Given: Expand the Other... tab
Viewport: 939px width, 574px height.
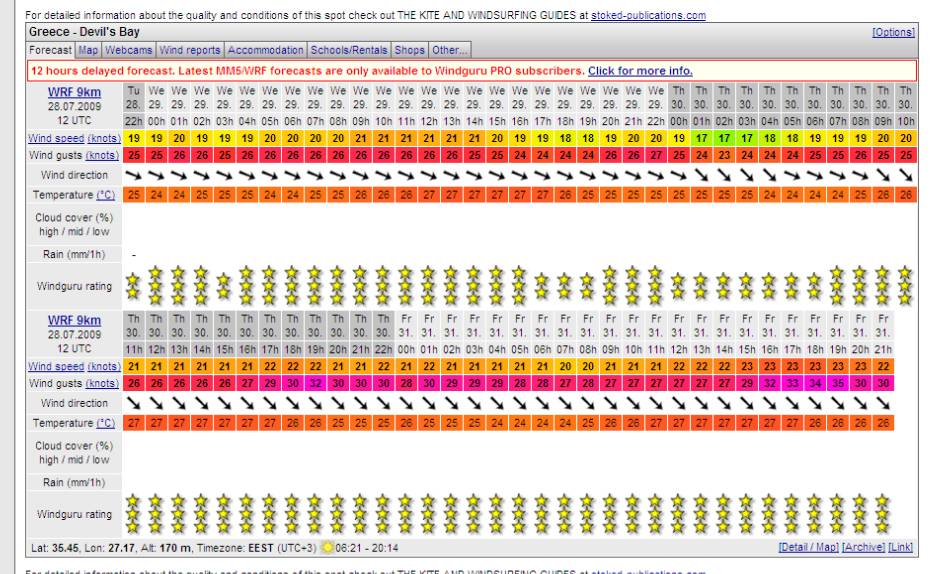Looking at the screenshot, I should coord(450,49).
